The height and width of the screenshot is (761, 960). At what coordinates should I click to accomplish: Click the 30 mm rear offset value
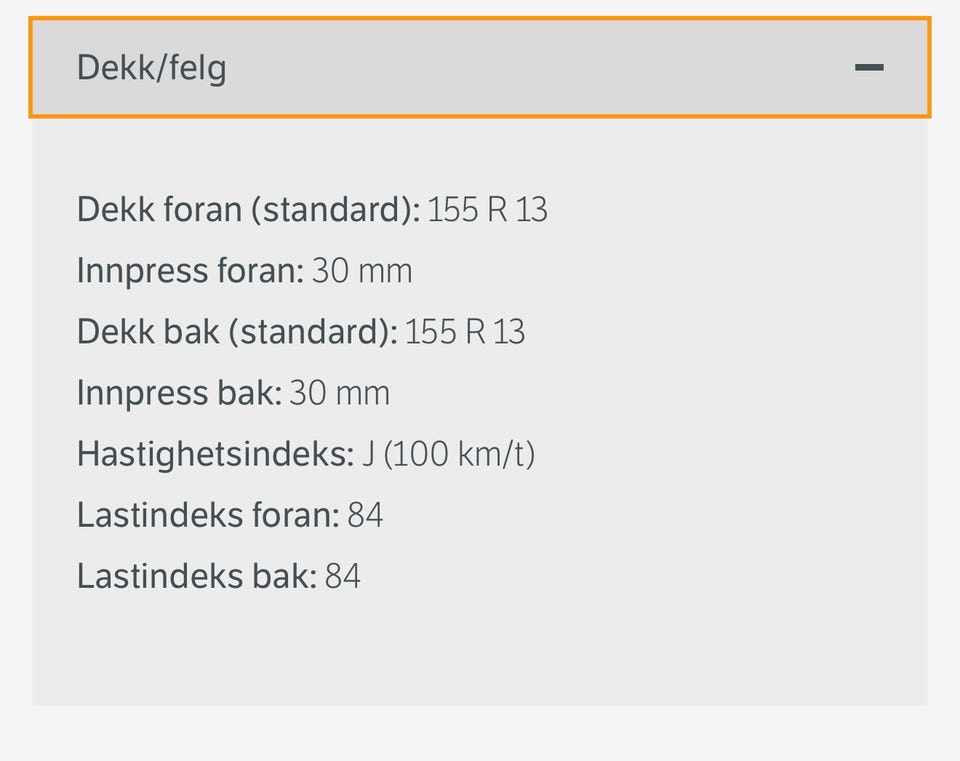point(339,393)
